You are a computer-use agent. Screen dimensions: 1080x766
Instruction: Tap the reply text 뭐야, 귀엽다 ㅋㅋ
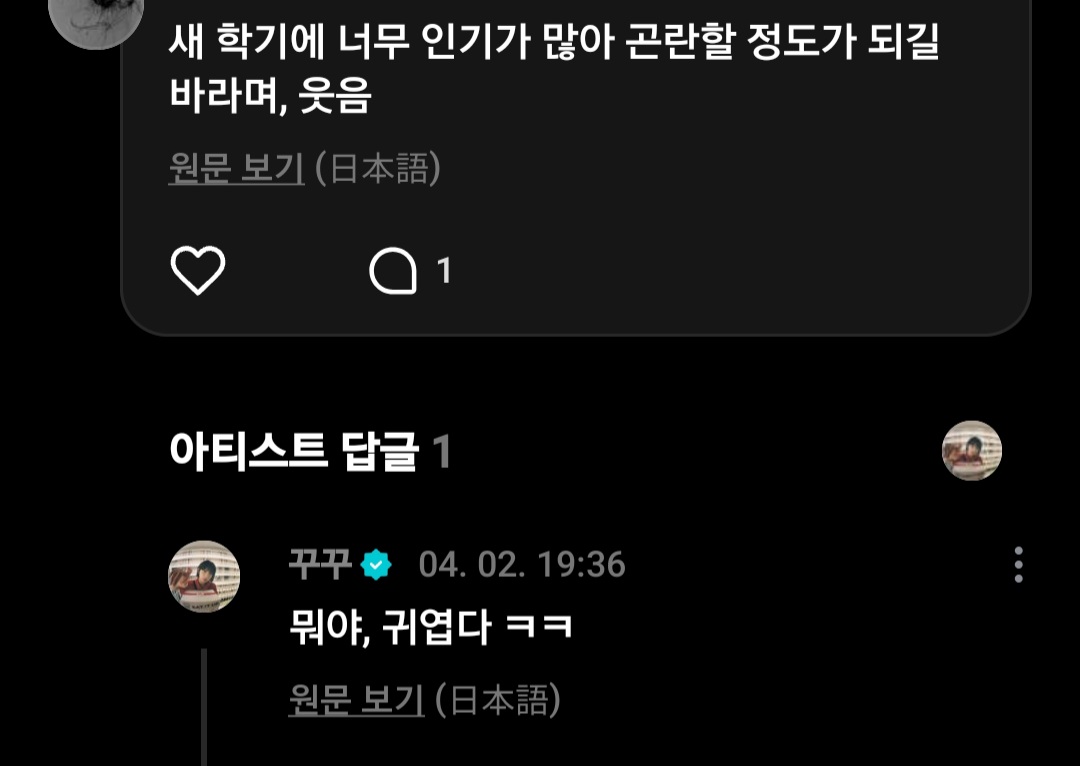430,627
